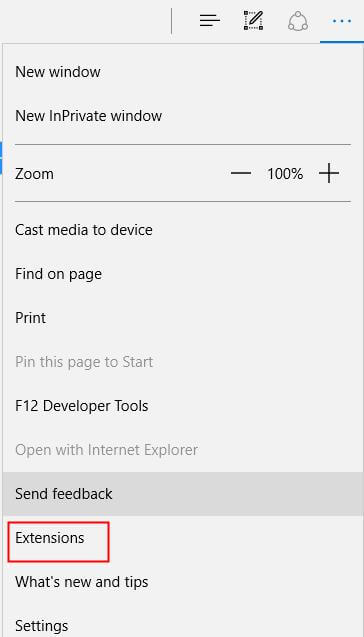Image resolution: width=364 pixels, height=637 pixels.
Task: Click the Zoom label row
Action: pos(34,174)
